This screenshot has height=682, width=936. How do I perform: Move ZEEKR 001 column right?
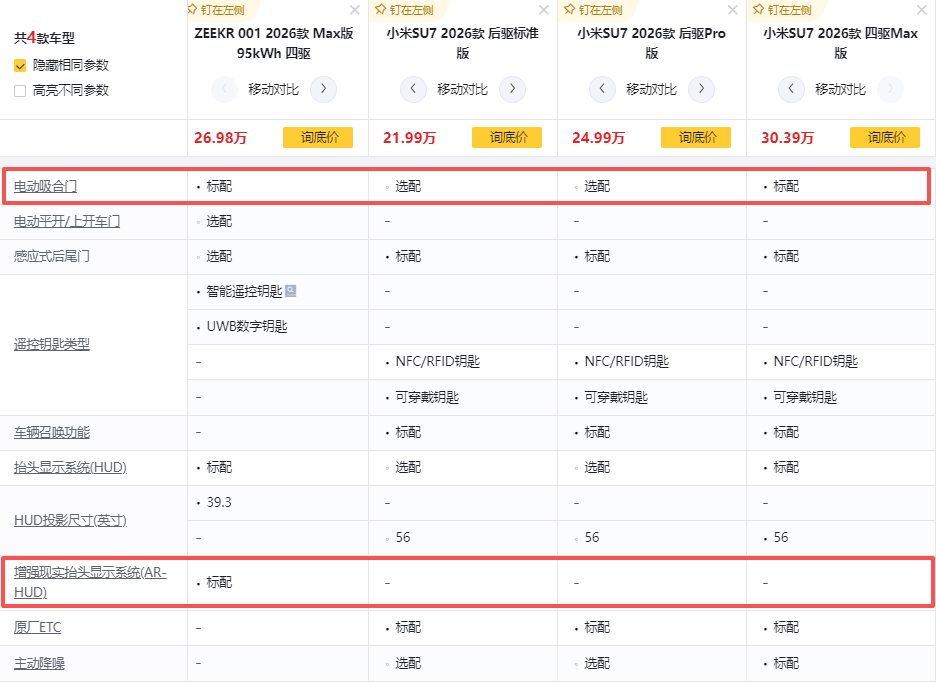point(324,89)
